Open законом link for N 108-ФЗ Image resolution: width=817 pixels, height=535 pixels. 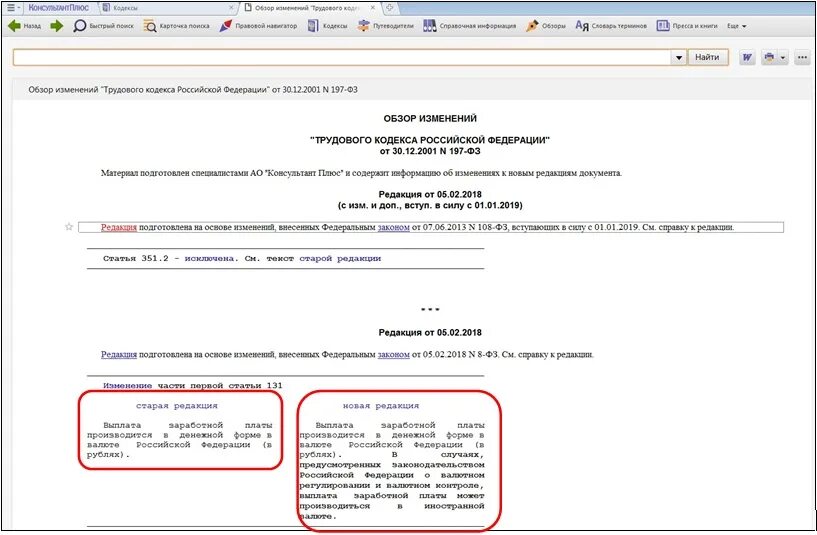click(x=393, y=227)
